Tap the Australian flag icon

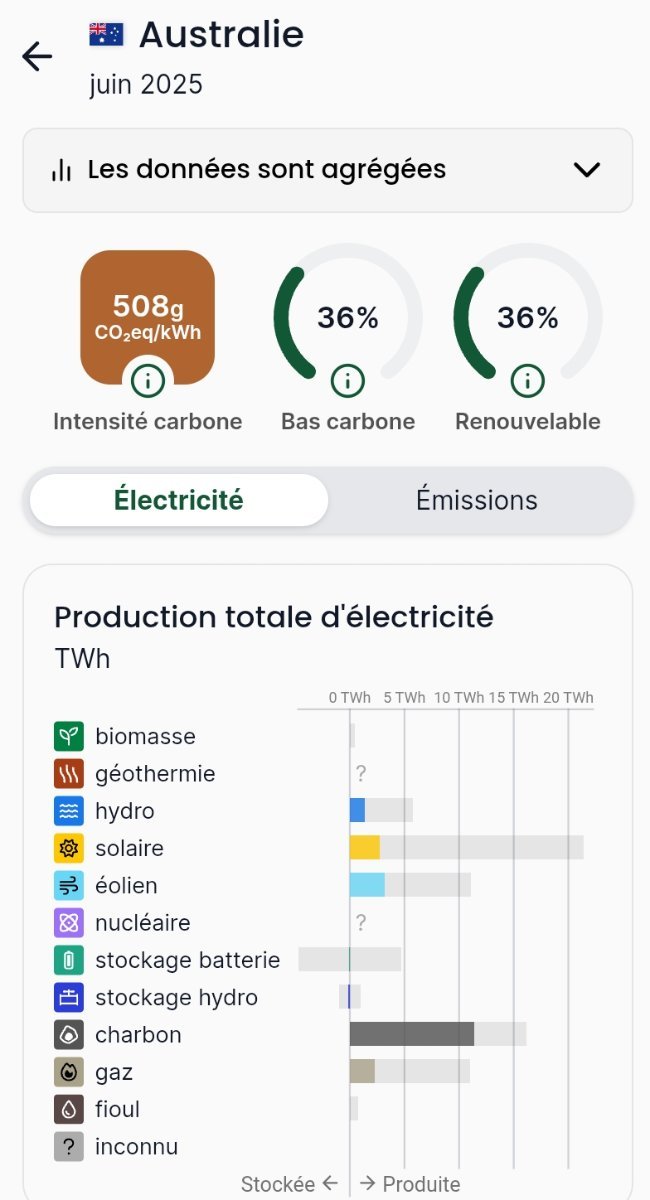click(x=106, y=35)
